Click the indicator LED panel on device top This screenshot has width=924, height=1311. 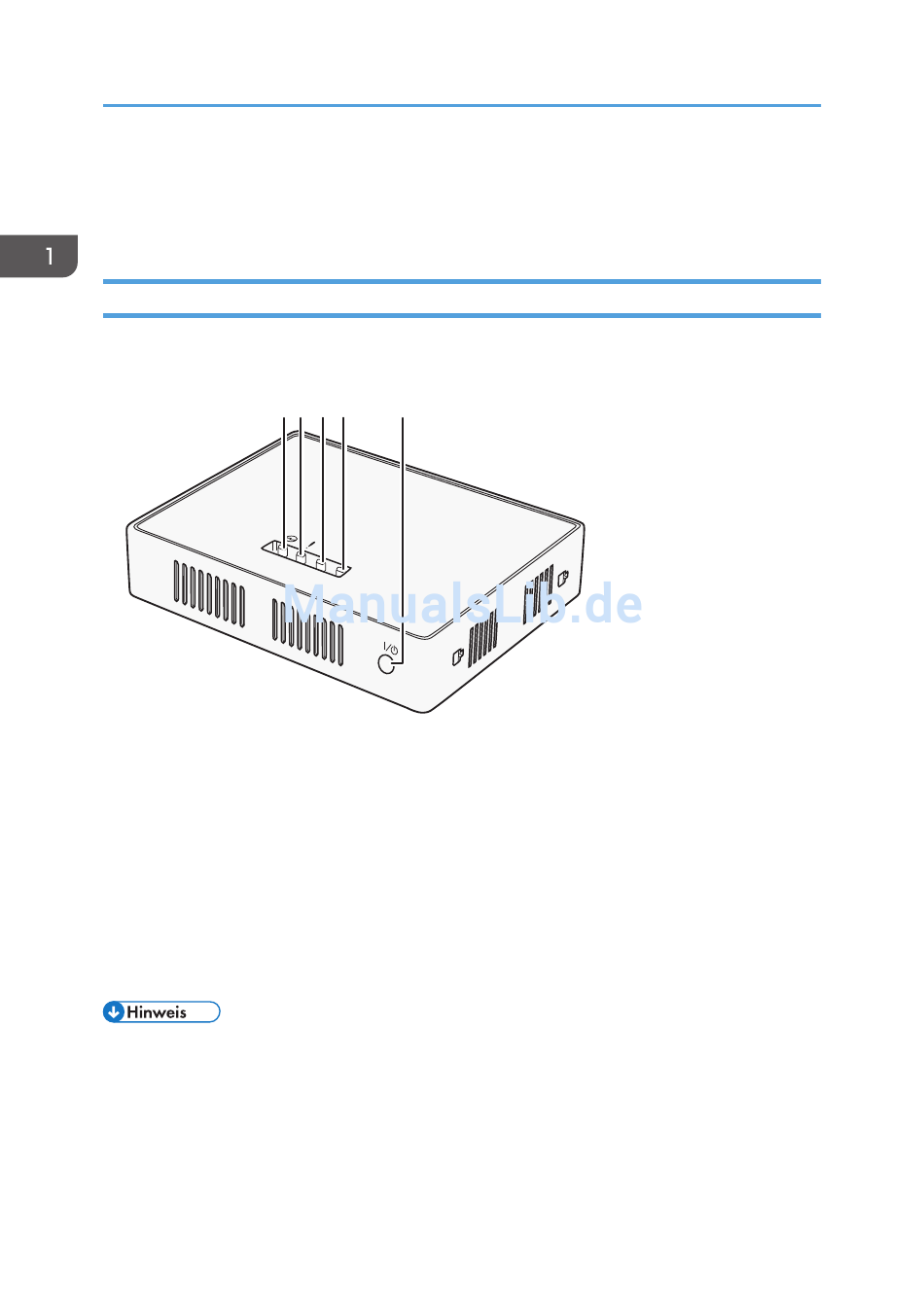tap(305, 556)
